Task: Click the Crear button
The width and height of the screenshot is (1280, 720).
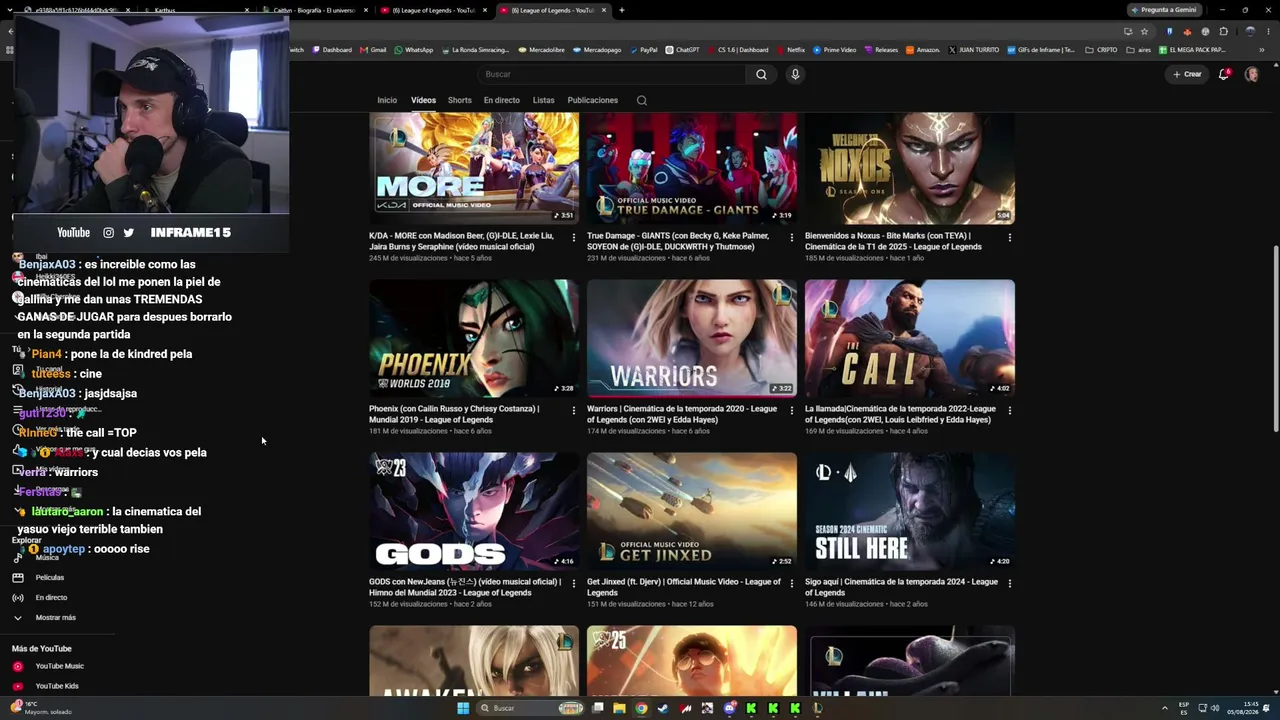Action: tap(1187, 74)
